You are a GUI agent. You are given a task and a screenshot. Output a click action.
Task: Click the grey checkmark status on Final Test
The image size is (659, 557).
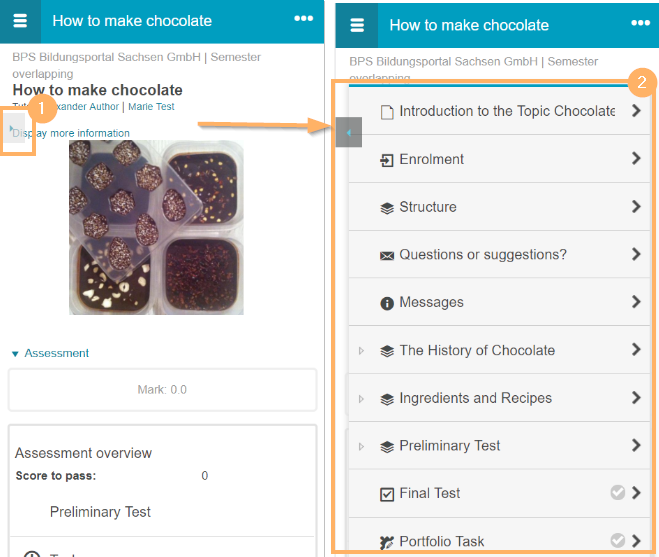(618, 493)
